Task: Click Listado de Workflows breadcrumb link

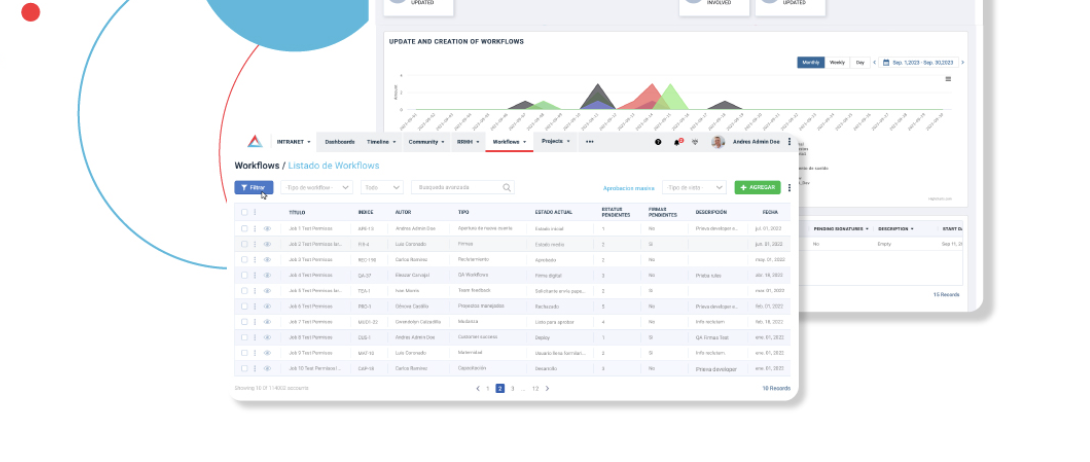Action: pyautogui.click(x=334, y=165)
